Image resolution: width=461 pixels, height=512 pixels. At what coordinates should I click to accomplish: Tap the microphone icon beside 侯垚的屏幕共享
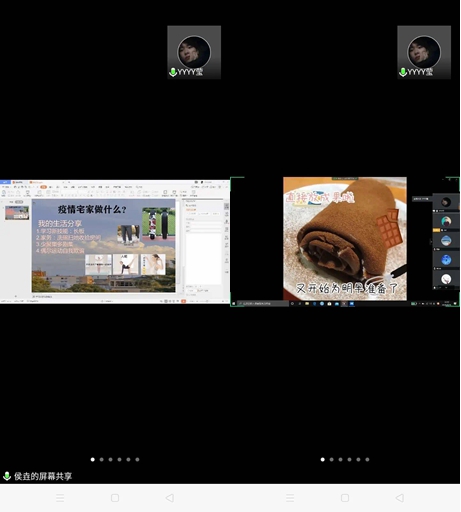click(x=7, y=476)
